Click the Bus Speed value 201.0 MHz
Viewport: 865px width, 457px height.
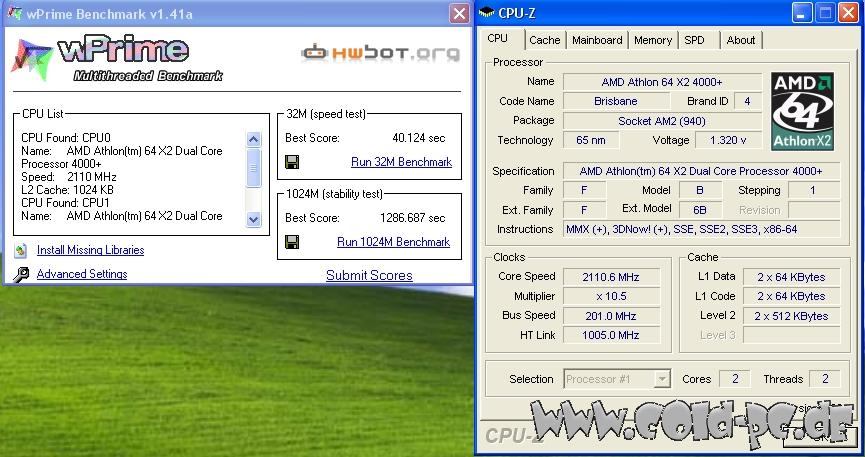click(x=611, y=316)
